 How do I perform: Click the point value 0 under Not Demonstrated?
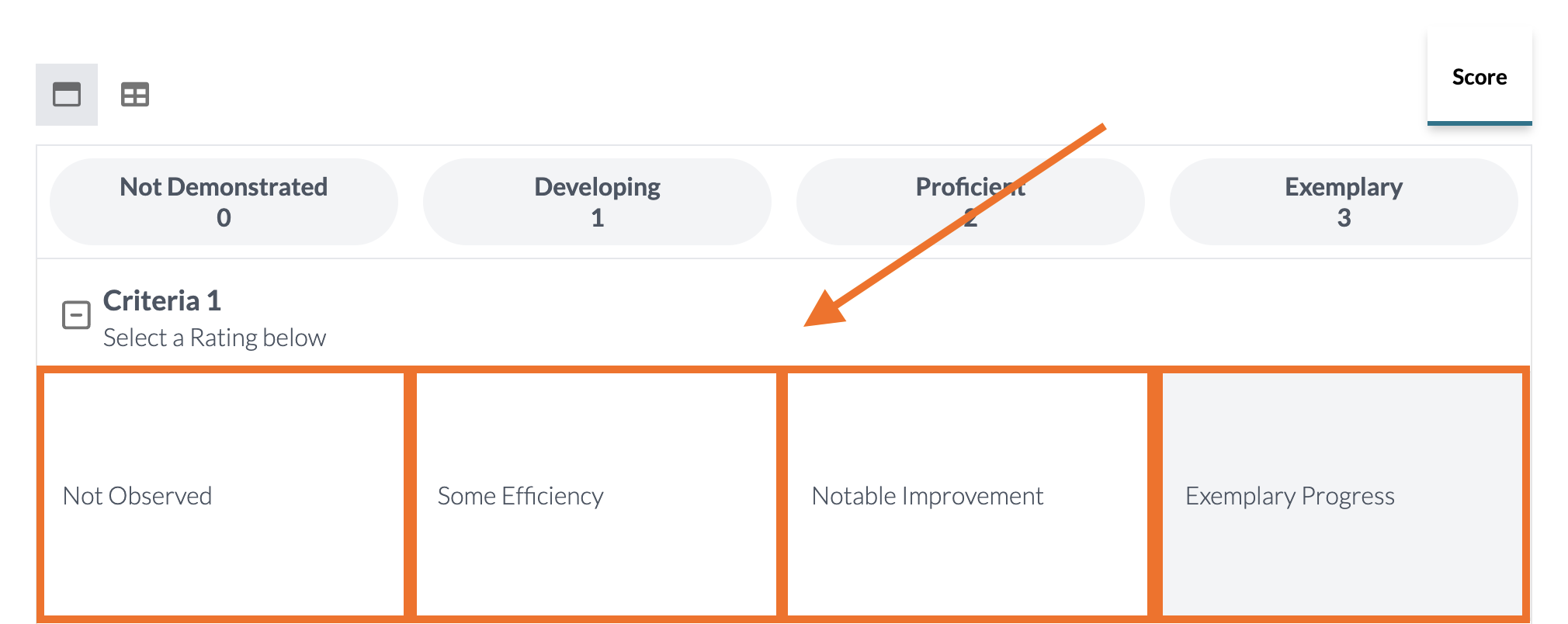(224, 218)
